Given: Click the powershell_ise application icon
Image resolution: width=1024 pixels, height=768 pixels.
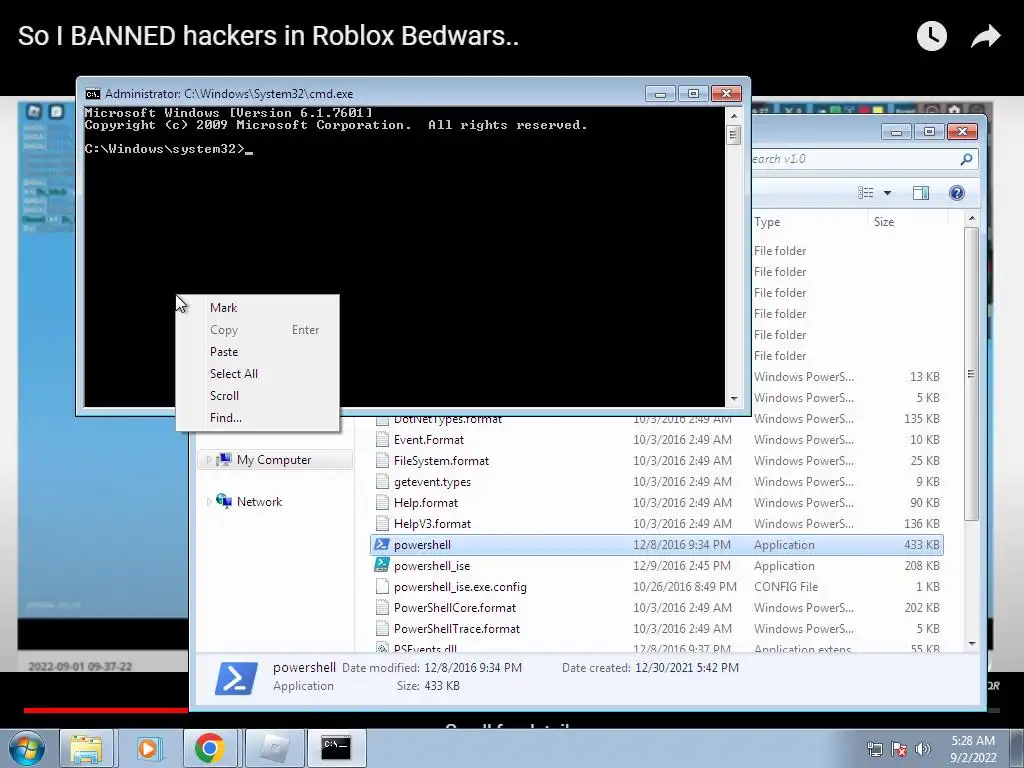Looking at the screenshot, I should click(x=382, y=566).
